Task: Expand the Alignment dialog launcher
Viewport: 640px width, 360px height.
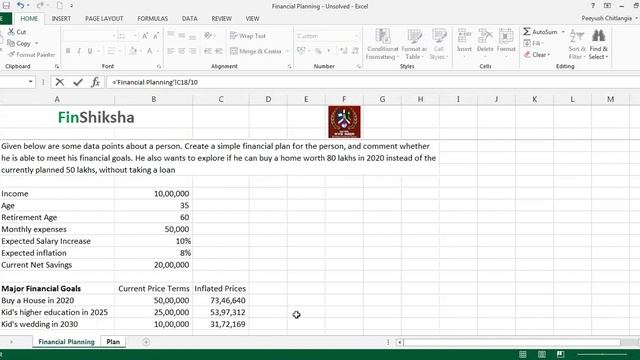Action: 289,66
